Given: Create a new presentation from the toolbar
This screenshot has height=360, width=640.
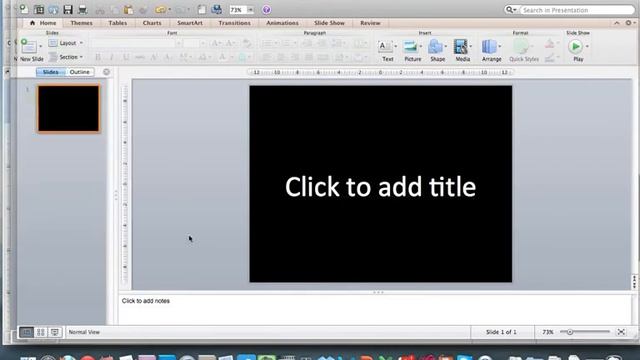Looking at the screenshot, I should 24,9.
